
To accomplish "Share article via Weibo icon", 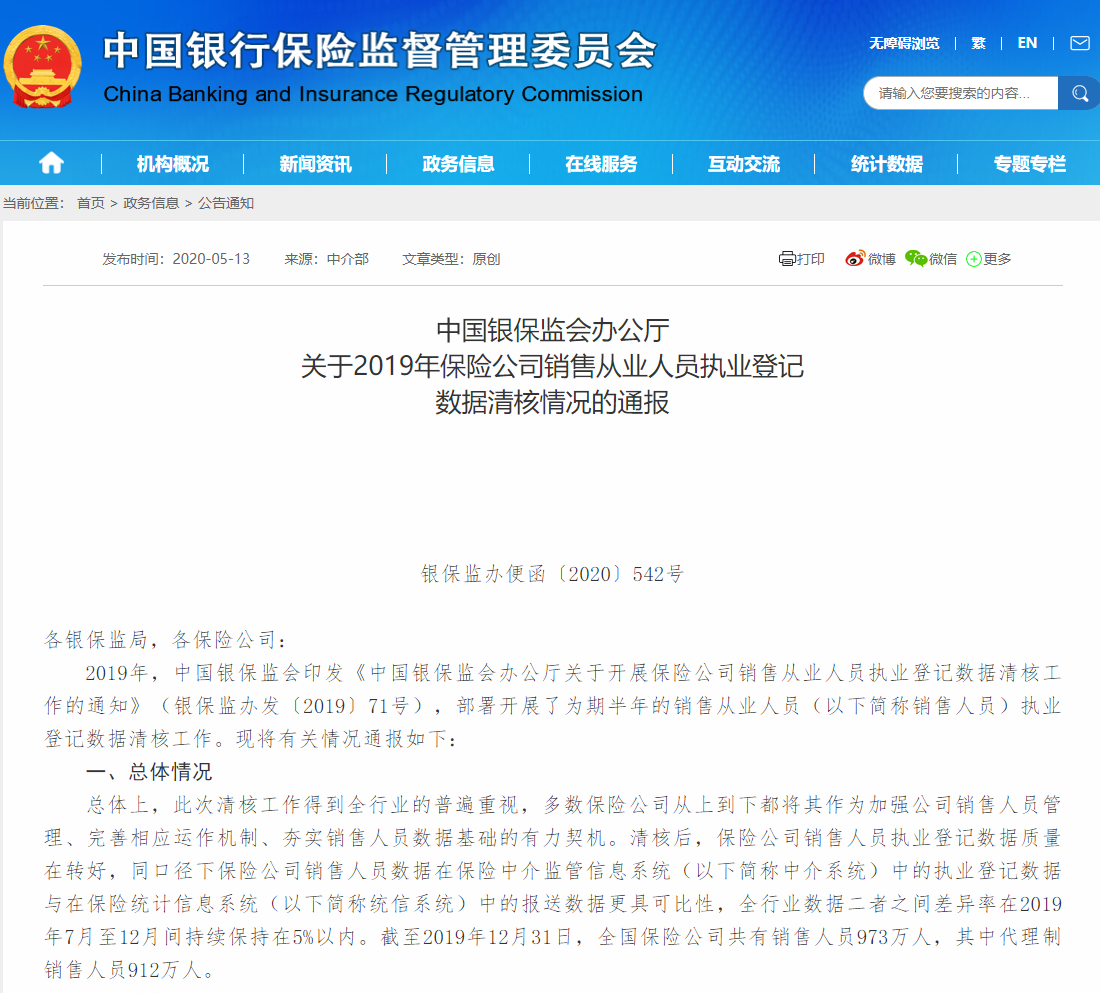I will pos(855,259).
